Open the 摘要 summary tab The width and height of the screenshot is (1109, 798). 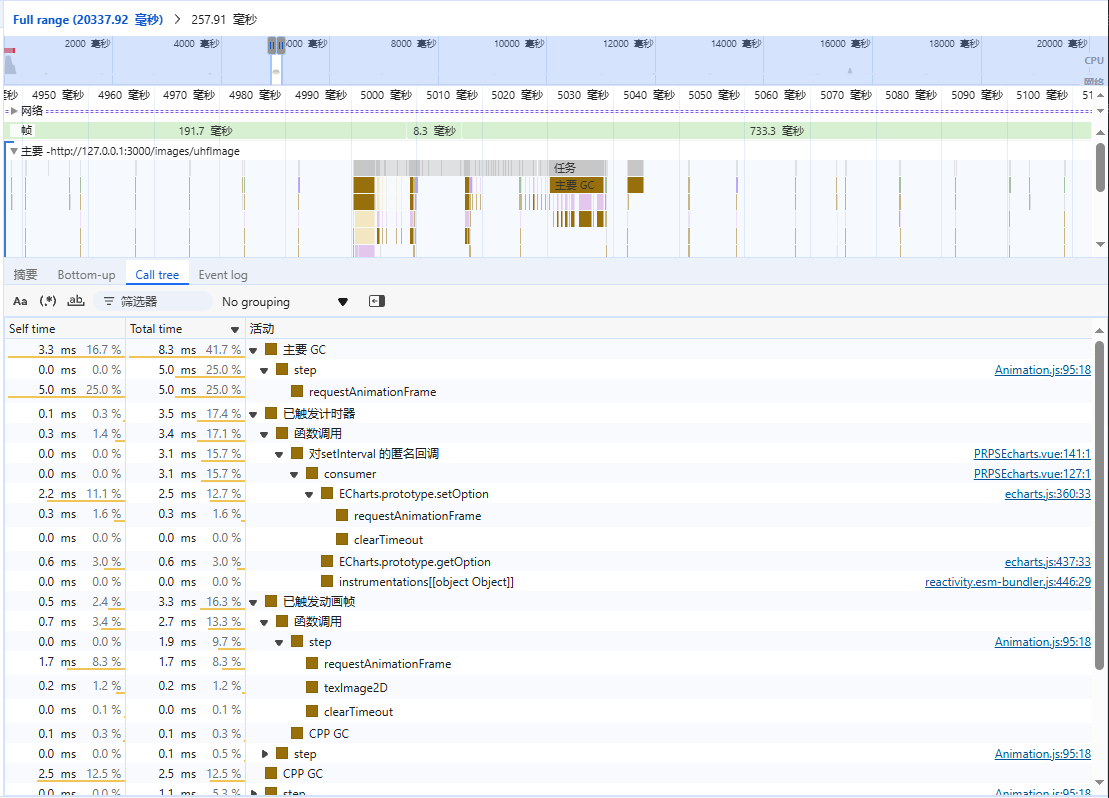pyautogui.click(x=25, y=275)
